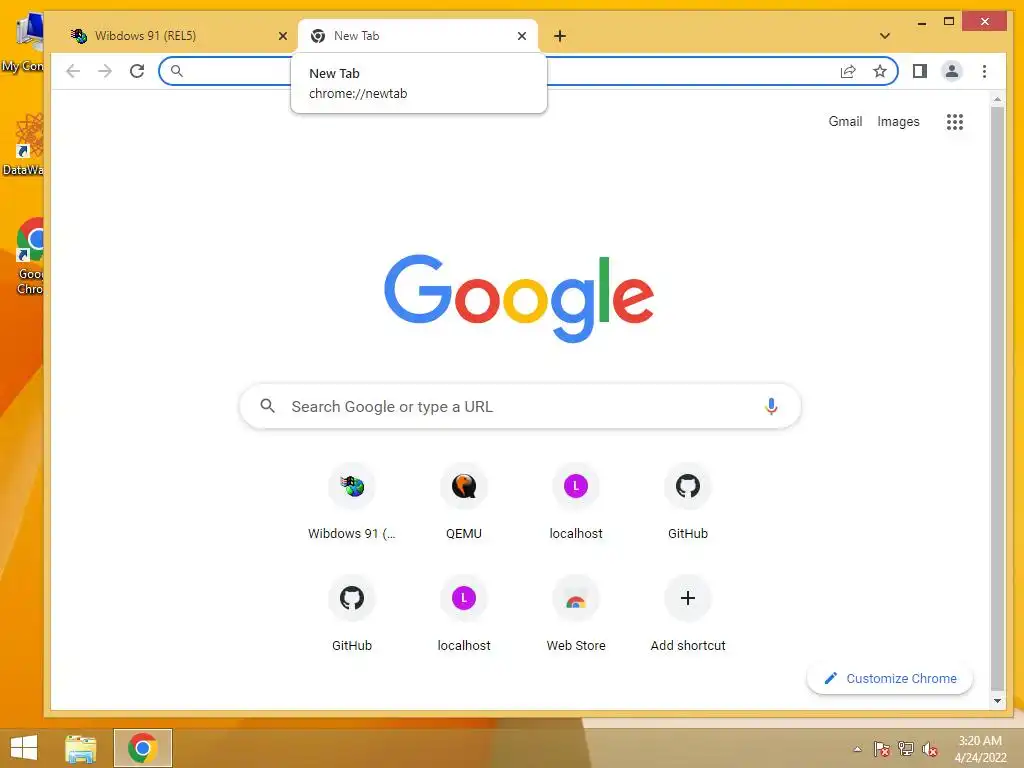Open the network tray icon
Viewport: 1024px width, 768px height.
coord(905,748)
